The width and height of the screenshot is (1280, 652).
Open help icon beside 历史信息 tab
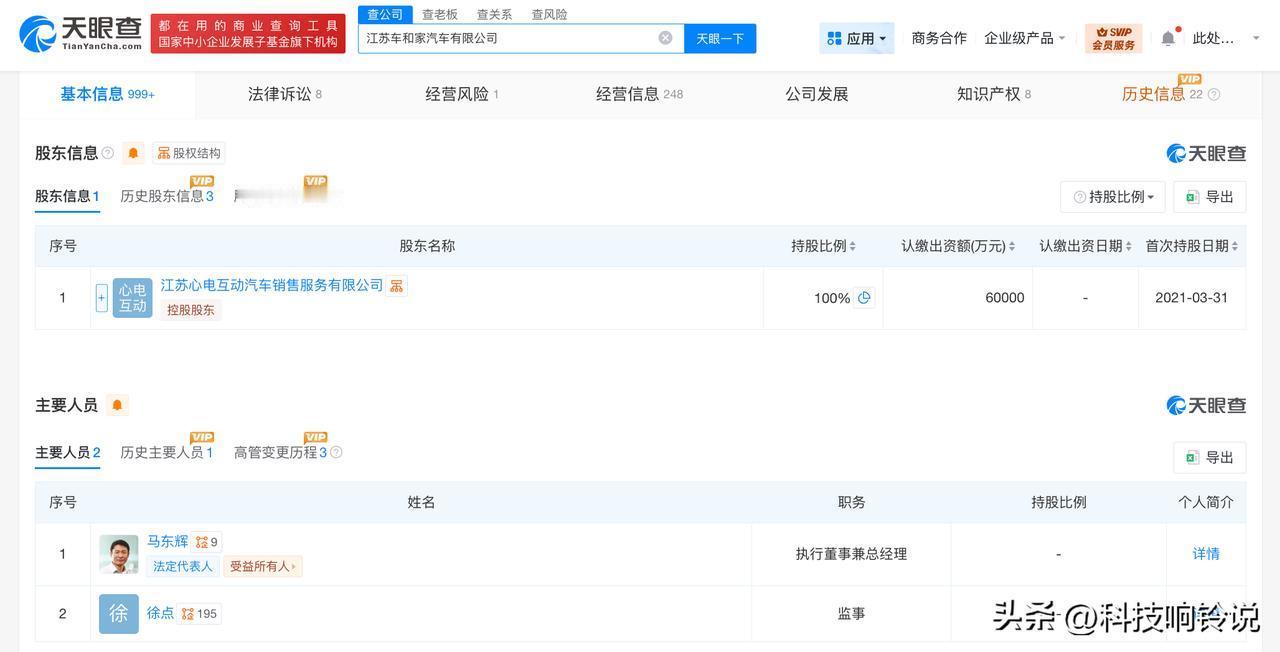tap(1214, 94)
